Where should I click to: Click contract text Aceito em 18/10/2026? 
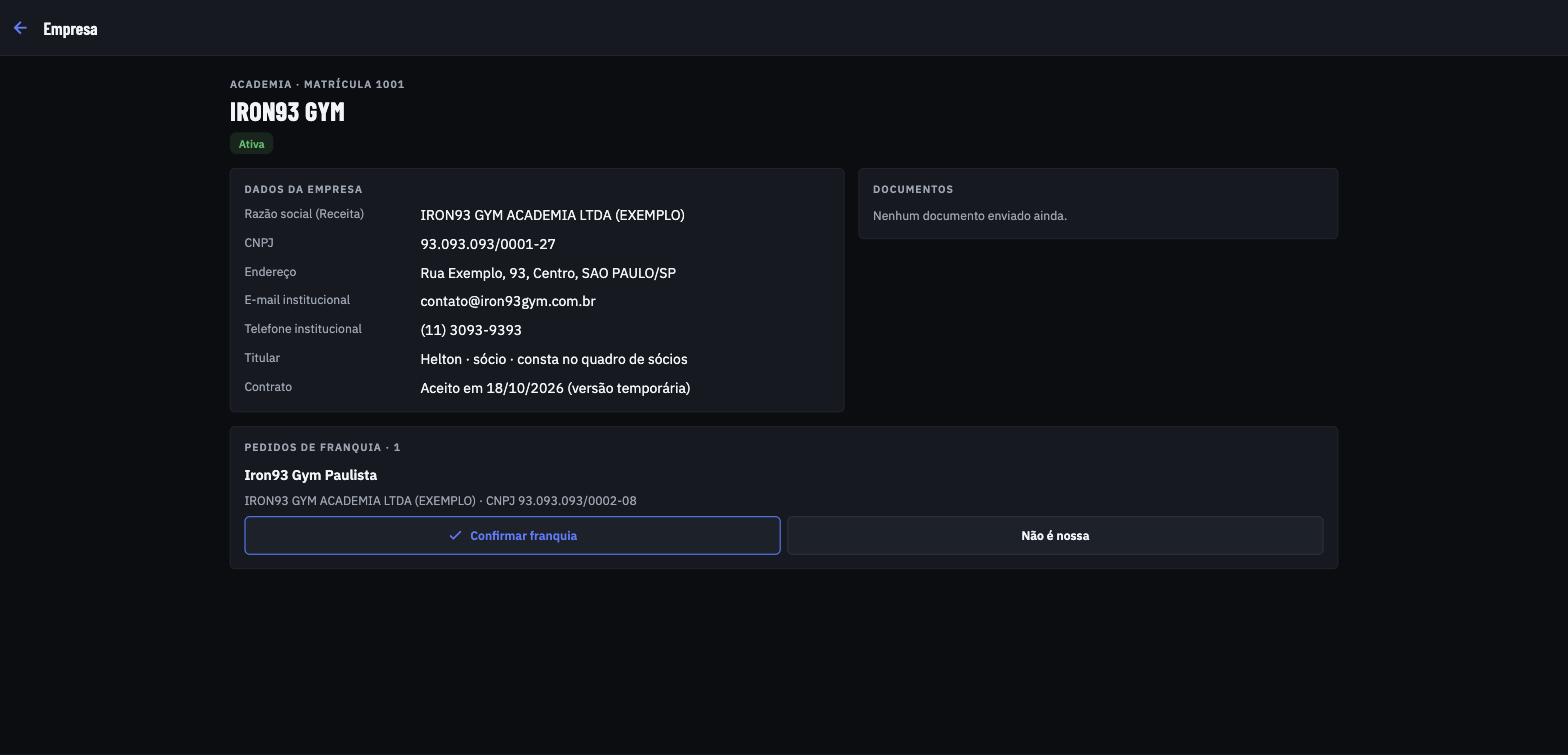[x=555, y=388]
